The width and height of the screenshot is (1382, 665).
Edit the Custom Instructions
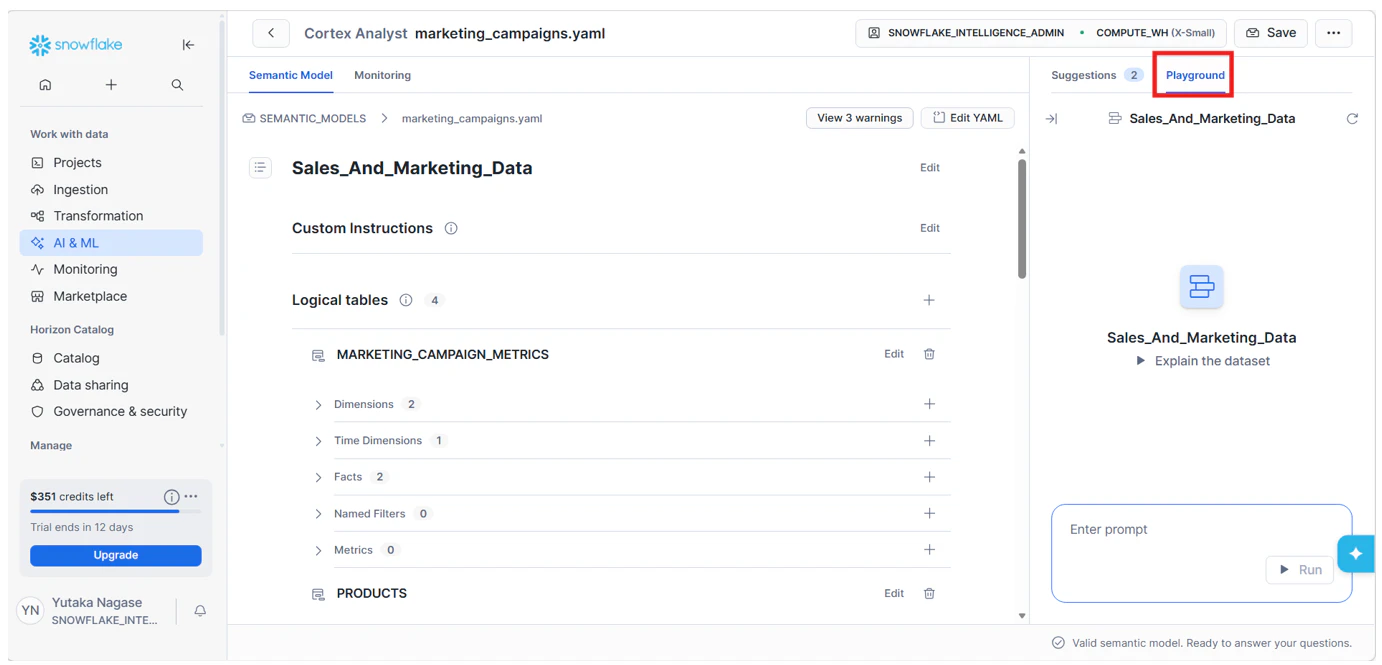coord(929,228)
